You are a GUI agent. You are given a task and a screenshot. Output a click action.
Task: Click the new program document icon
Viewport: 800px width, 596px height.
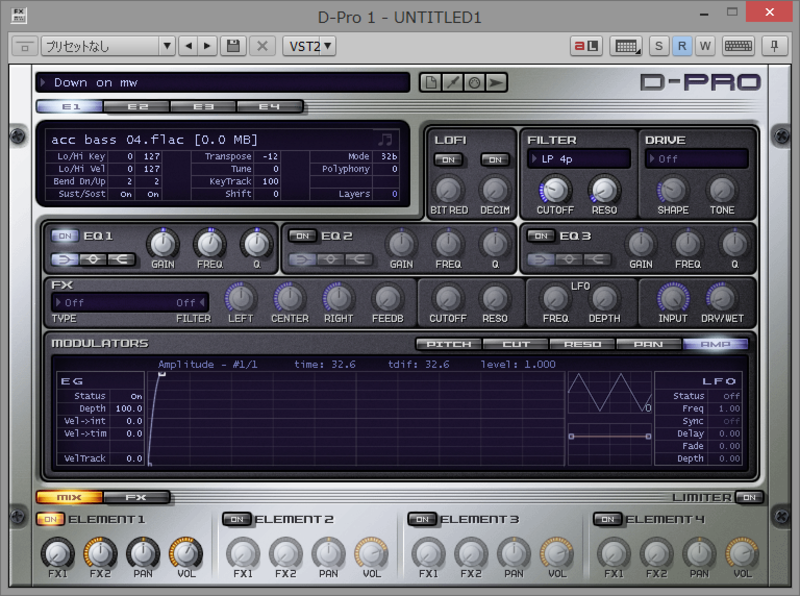pyautogui.click(x=431, y=83)
